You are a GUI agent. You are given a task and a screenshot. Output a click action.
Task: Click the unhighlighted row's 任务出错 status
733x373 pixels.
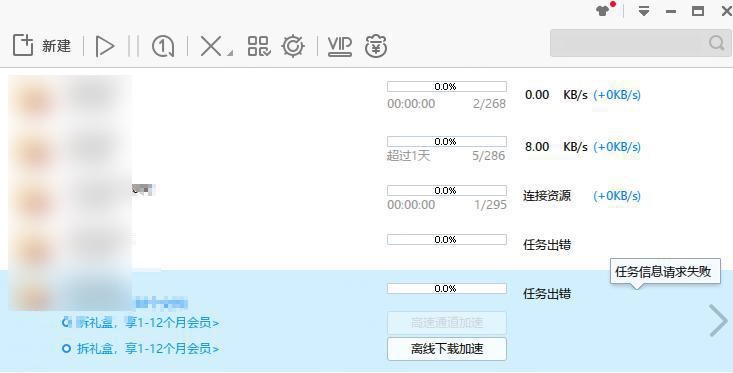tap(547, 245)
